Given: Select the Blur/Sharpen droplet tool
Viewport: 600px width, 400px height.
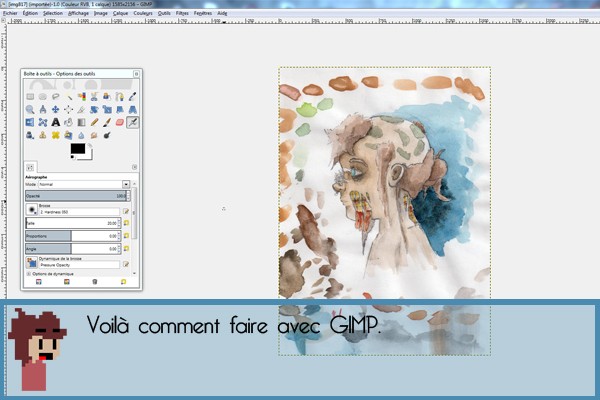Looking at the screenshot, I should coord(81,136).
